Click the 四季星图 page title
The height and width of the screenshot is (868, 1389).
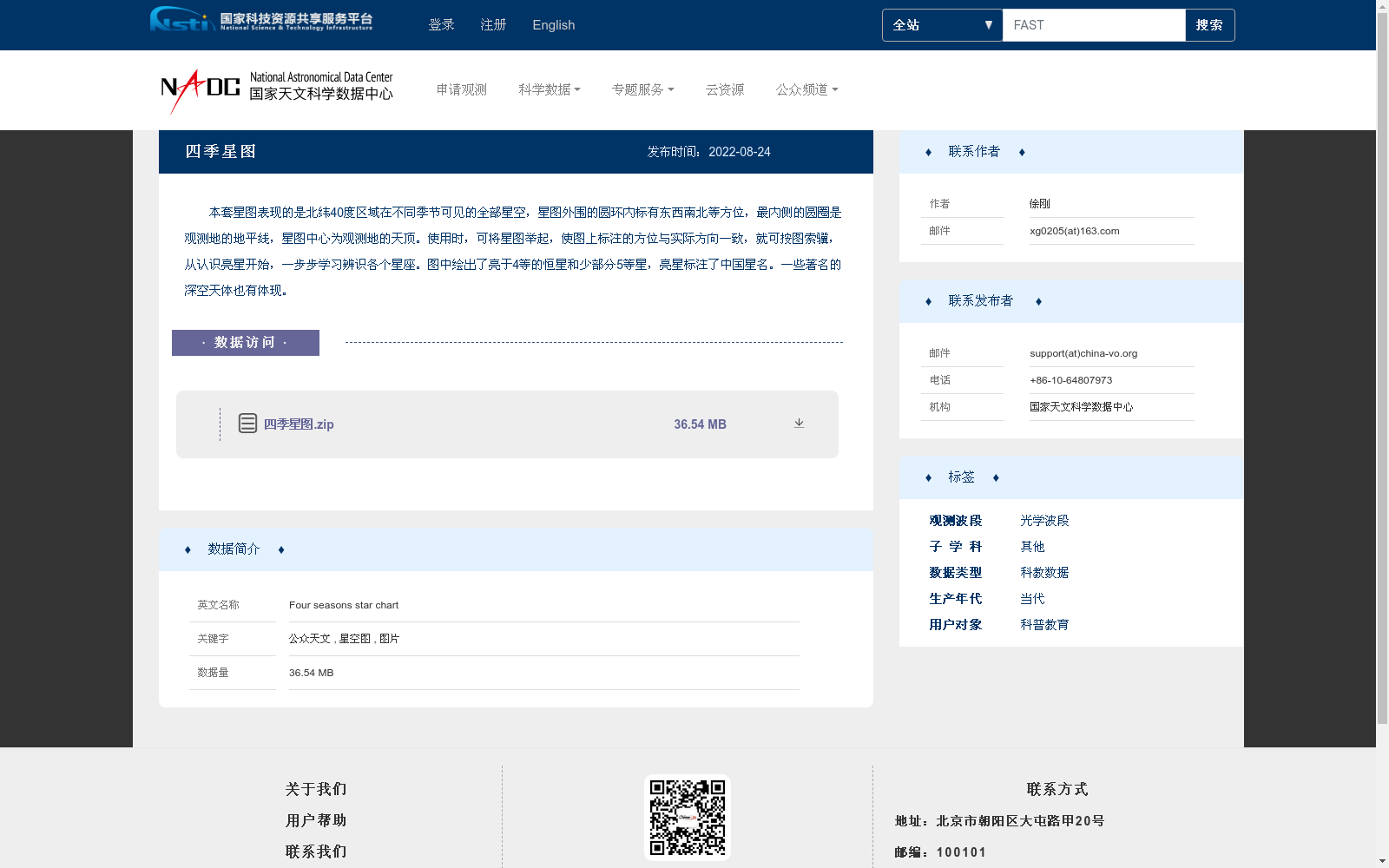pyautogui.click(x=221, y=152)
